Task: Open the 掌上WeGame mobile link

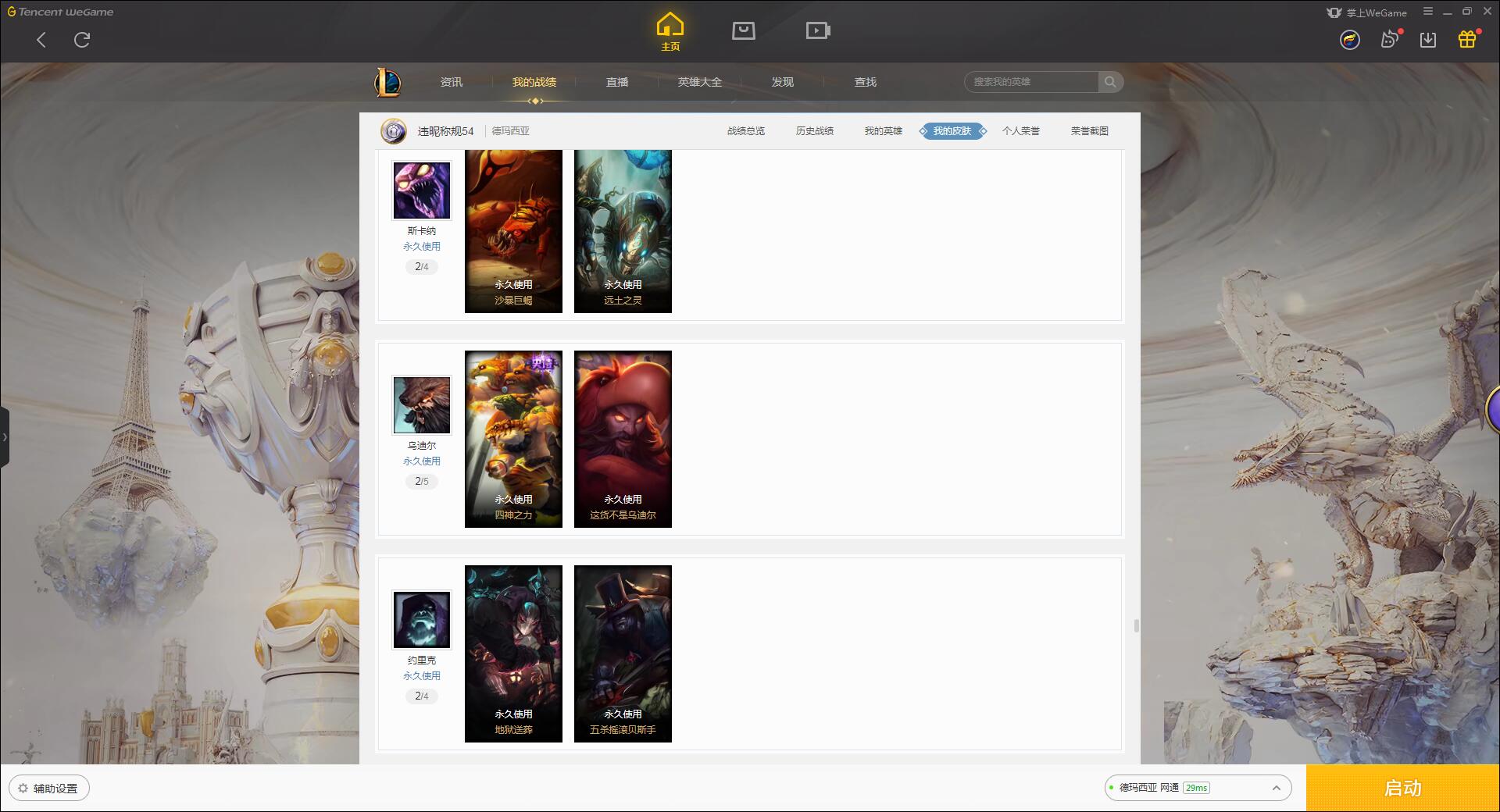Action: pyautogui.click(x=1367, y=12)
